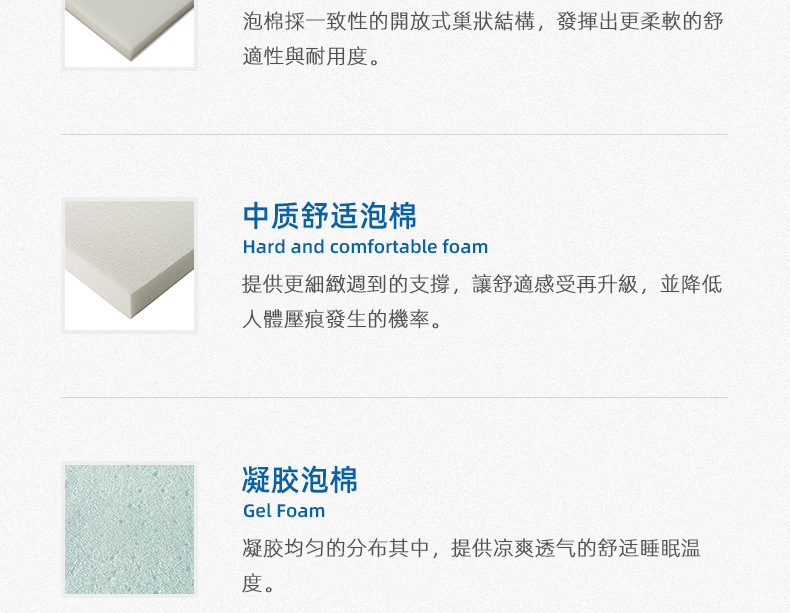This screenshot has width=790, height=613.
Task: Click the paragraph starting 提供更細緻週到的支撐
Action: coord(482,302)
